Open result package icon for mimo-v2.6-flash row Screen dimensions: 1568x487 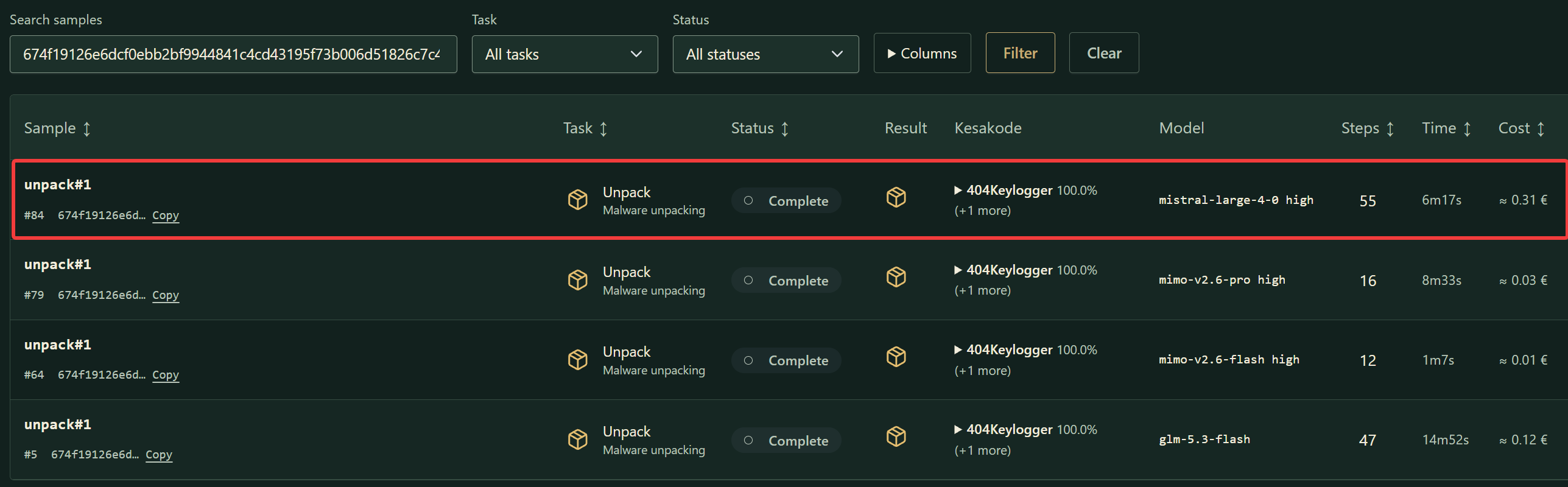click(x=896, y=357)
